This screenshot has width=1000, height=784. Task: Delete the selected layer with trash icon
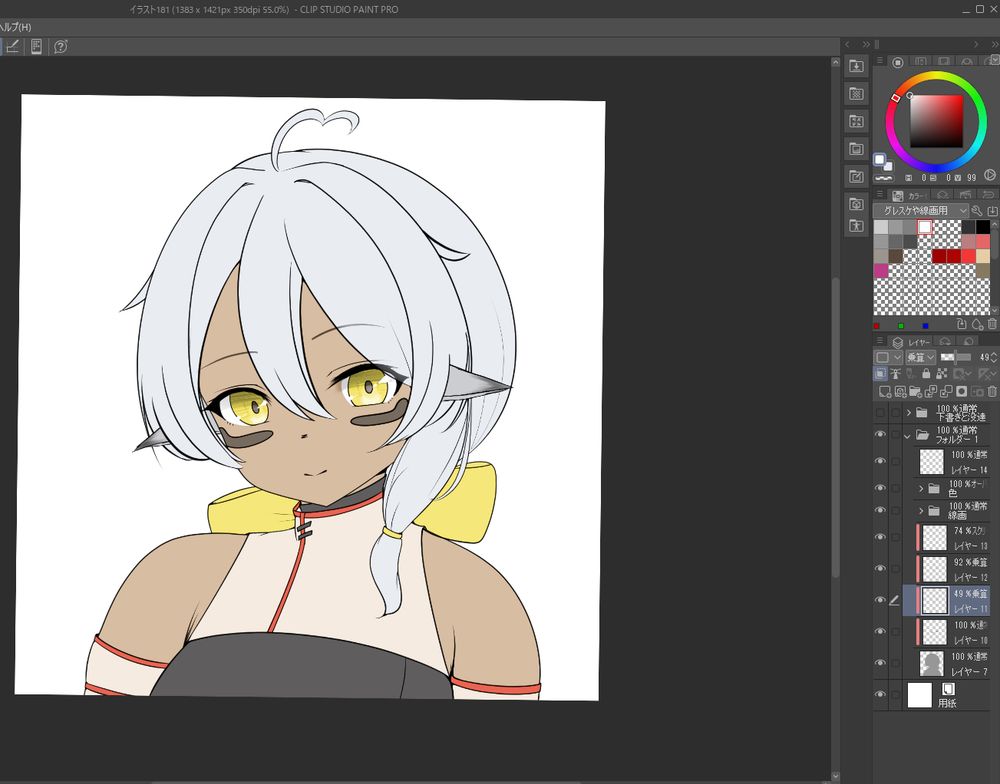click(992, 391)
